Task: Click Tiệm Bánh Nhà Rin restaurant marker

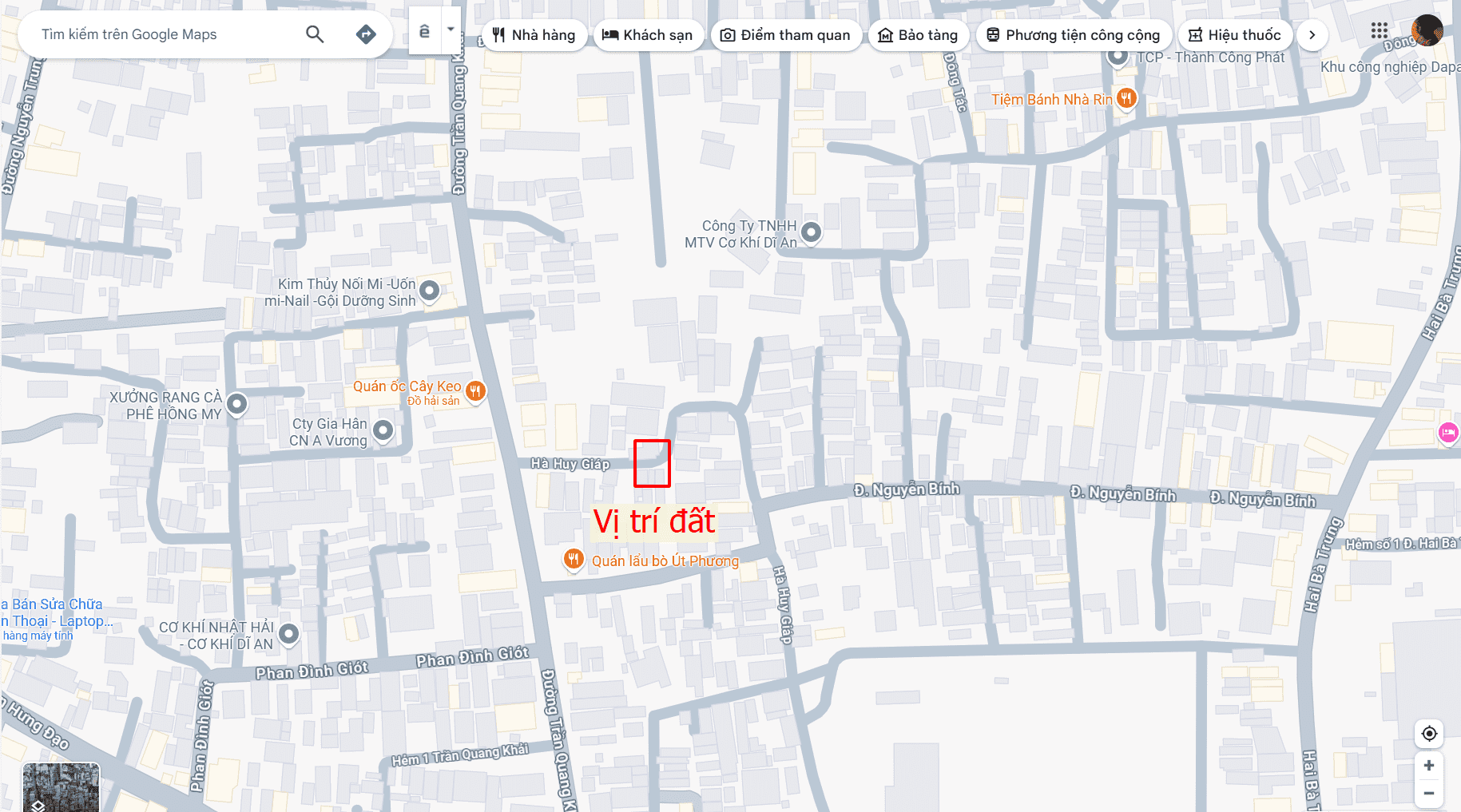Action: (1126, 99)
